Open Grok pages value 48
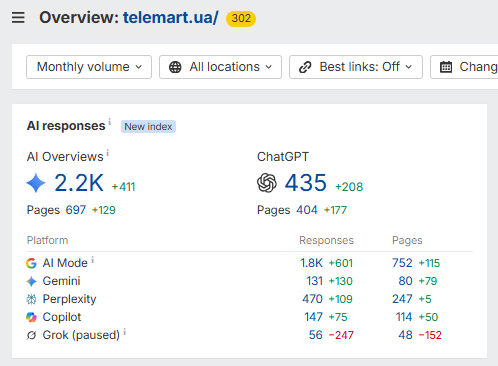This screenshot has height=366, width=498. tap(405, 335)
